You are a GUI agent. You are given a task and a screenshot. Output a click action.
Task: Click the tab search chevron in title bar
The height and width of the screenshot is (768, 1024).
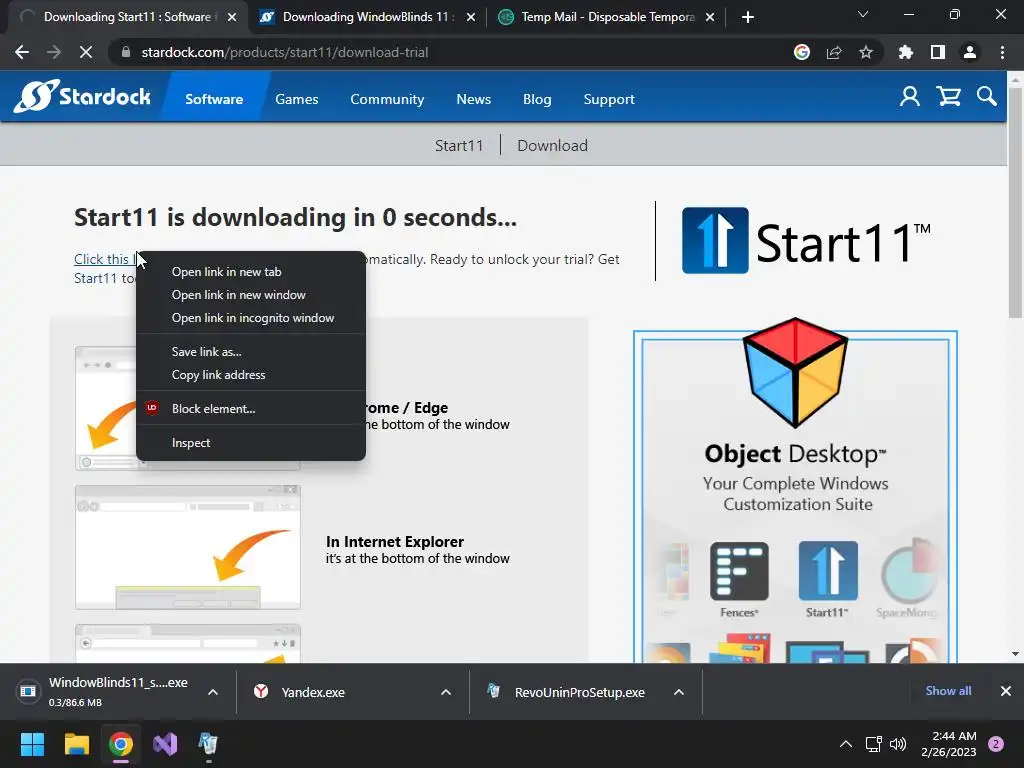[863, 14]
